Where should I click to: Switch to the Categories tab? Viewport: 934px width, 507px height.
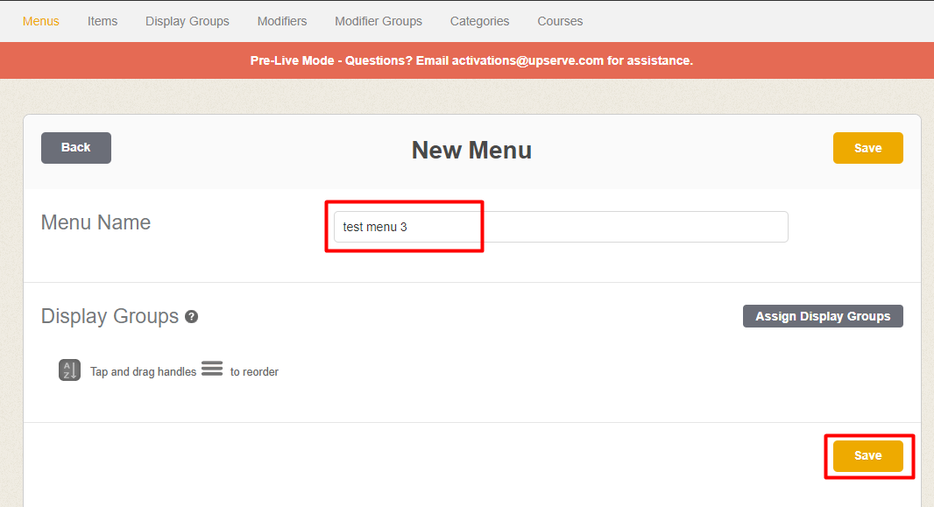[x=479, y=21]
